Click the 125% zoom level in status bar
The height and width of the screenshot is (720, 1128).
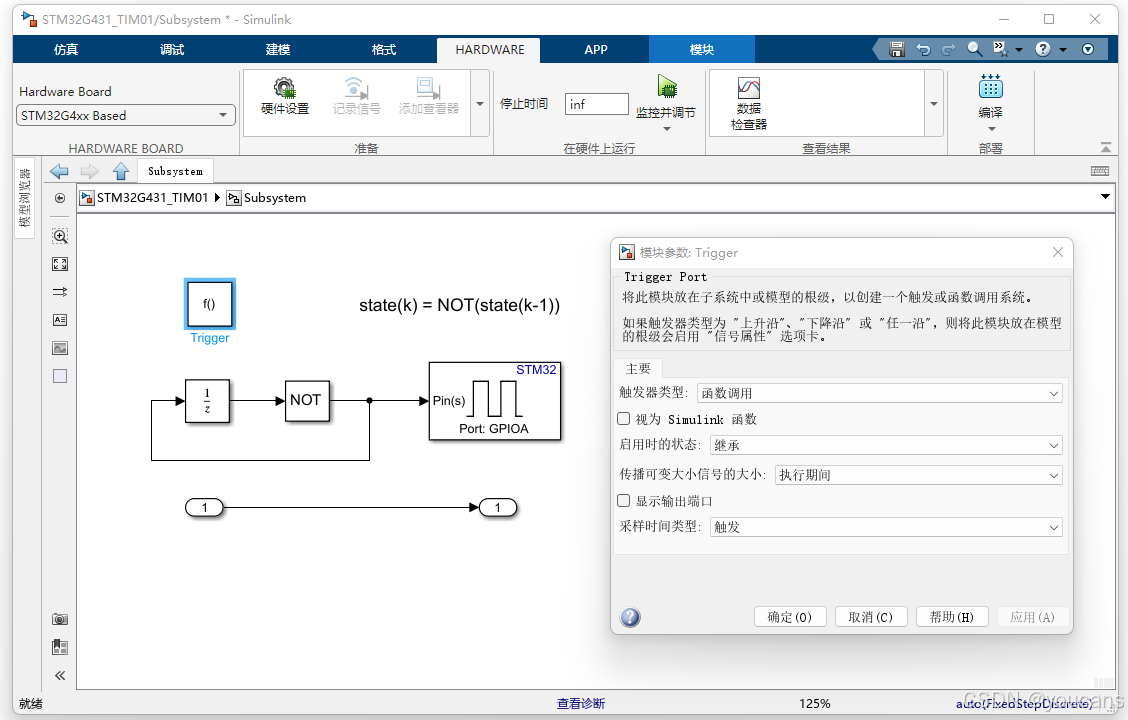click(x=814, y=703)
